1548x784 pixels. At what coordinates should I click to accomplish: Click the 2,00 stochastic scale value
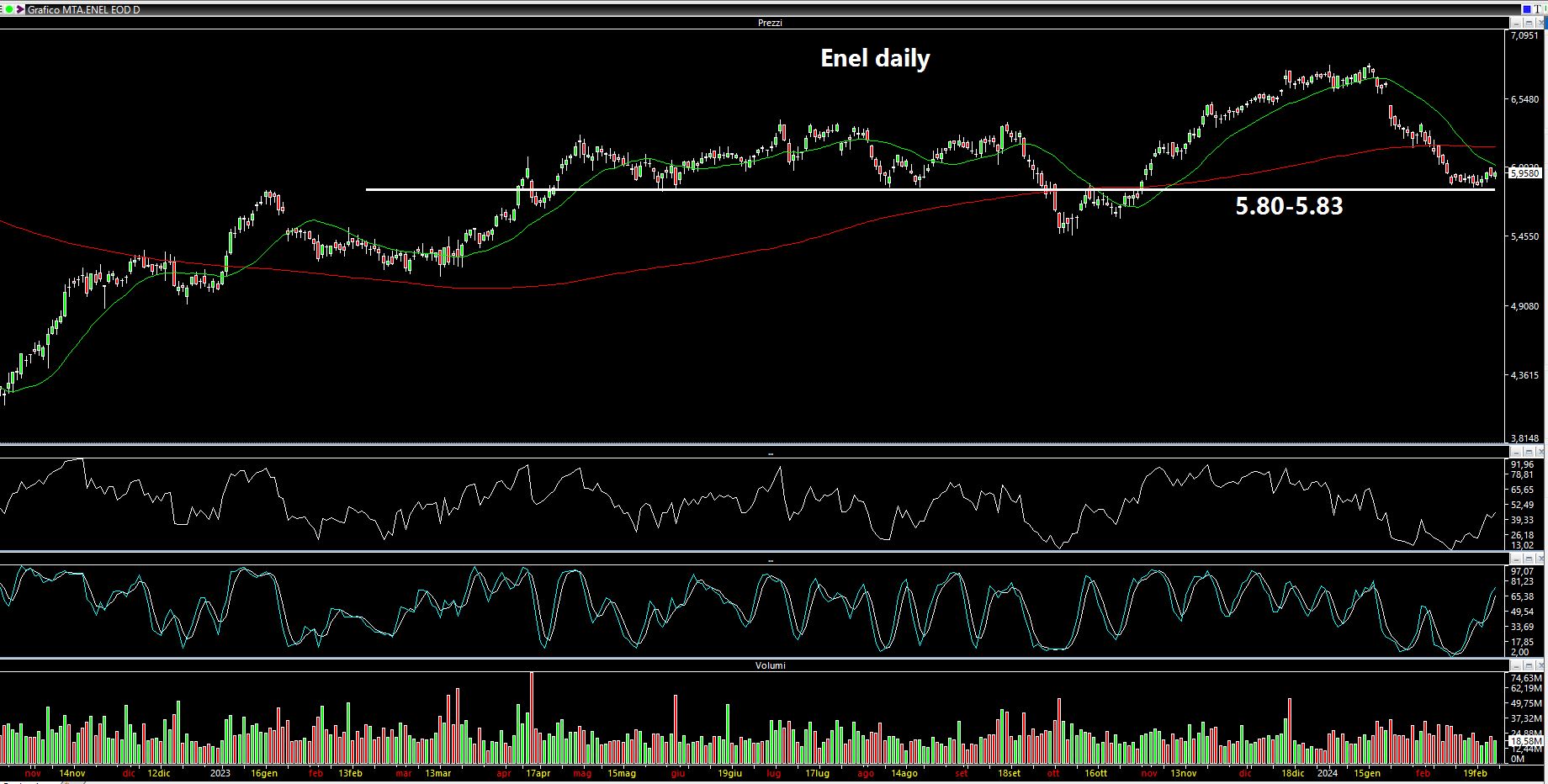click(x=1520, y=652)
